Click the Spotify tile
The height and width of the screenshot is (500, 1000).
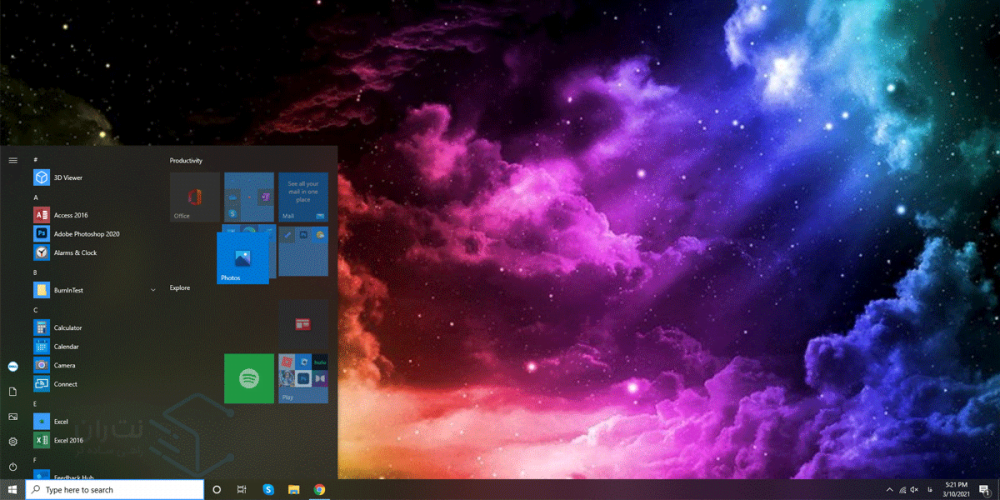pos(249,378)
